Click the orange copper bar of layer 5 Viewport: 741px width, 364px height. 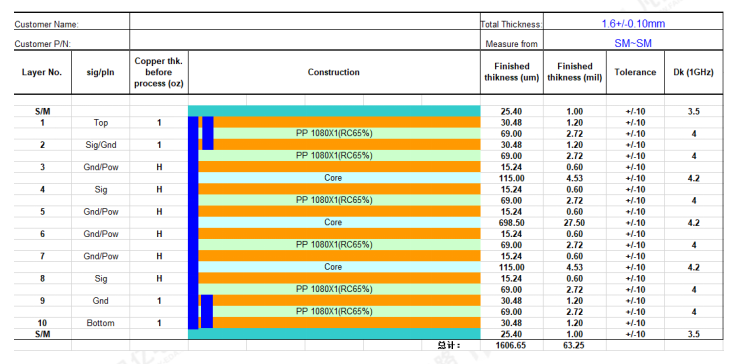pyautogui.click(x=339, y=211)
